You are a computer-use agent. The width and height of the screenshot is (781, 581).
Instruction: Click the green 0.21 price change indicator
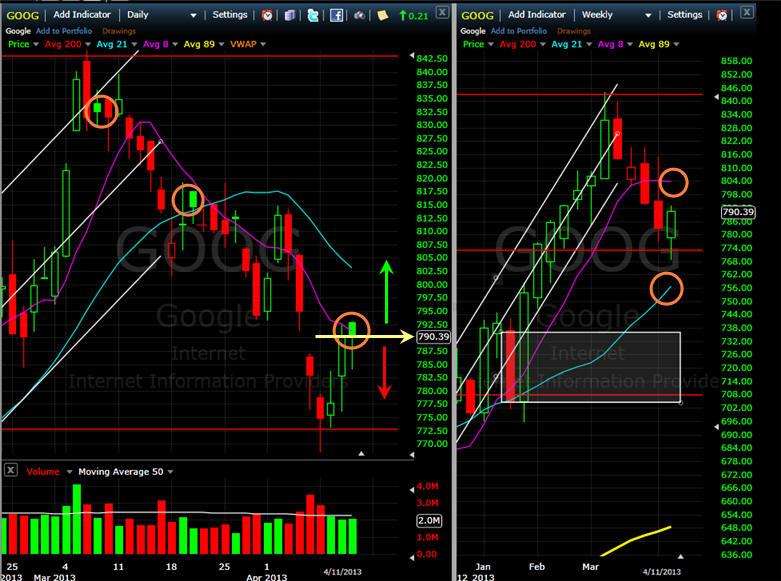[x=414, y=15]
